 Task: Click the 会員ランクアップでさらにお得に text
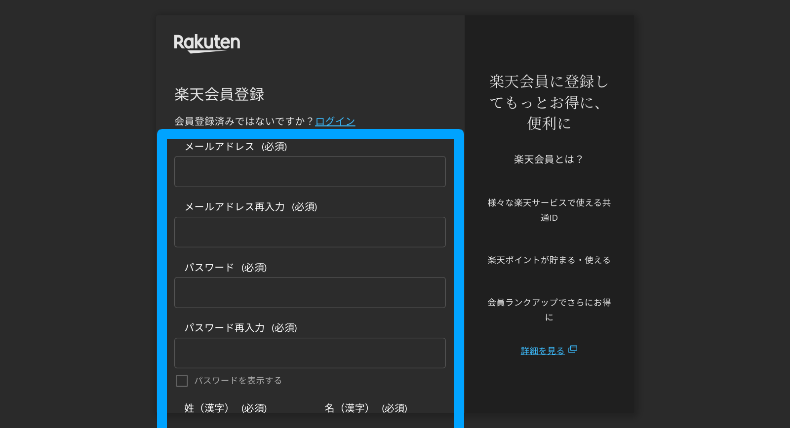tap(549, 310)
